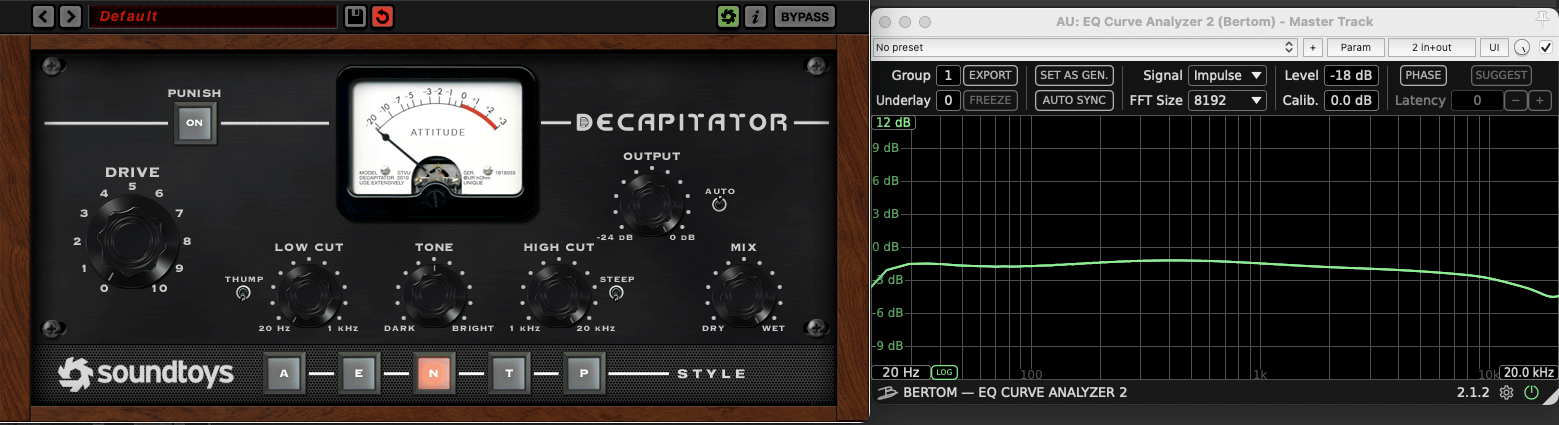1559x425 pixels.
Task: Click the Level -18 dB field
Action: 1351,75
